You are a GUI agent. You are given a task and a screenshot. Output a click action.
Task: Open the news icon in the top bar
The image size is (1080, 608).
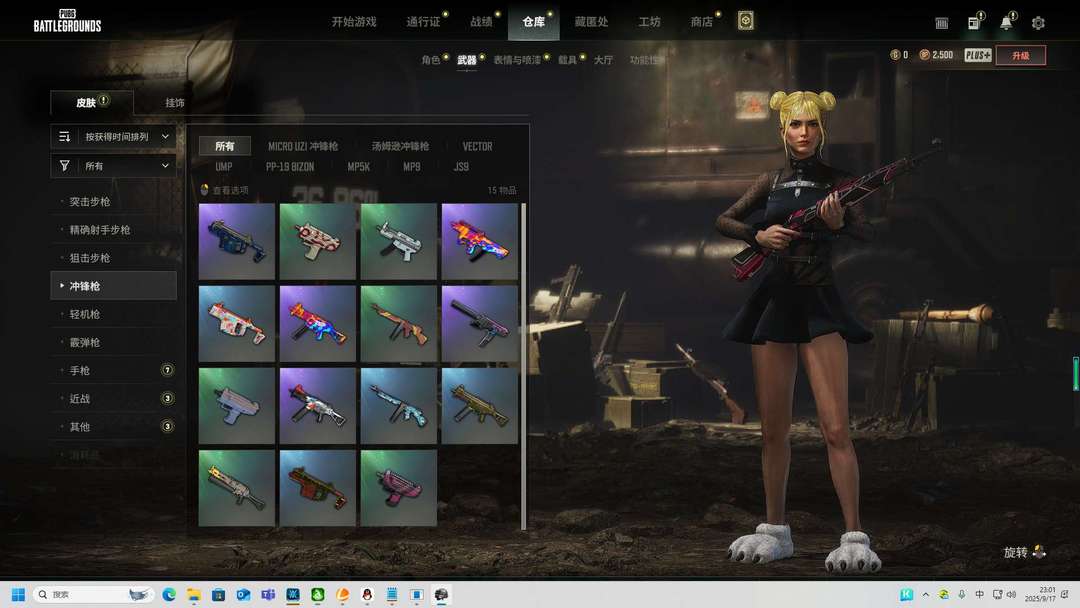pos(974,23)
